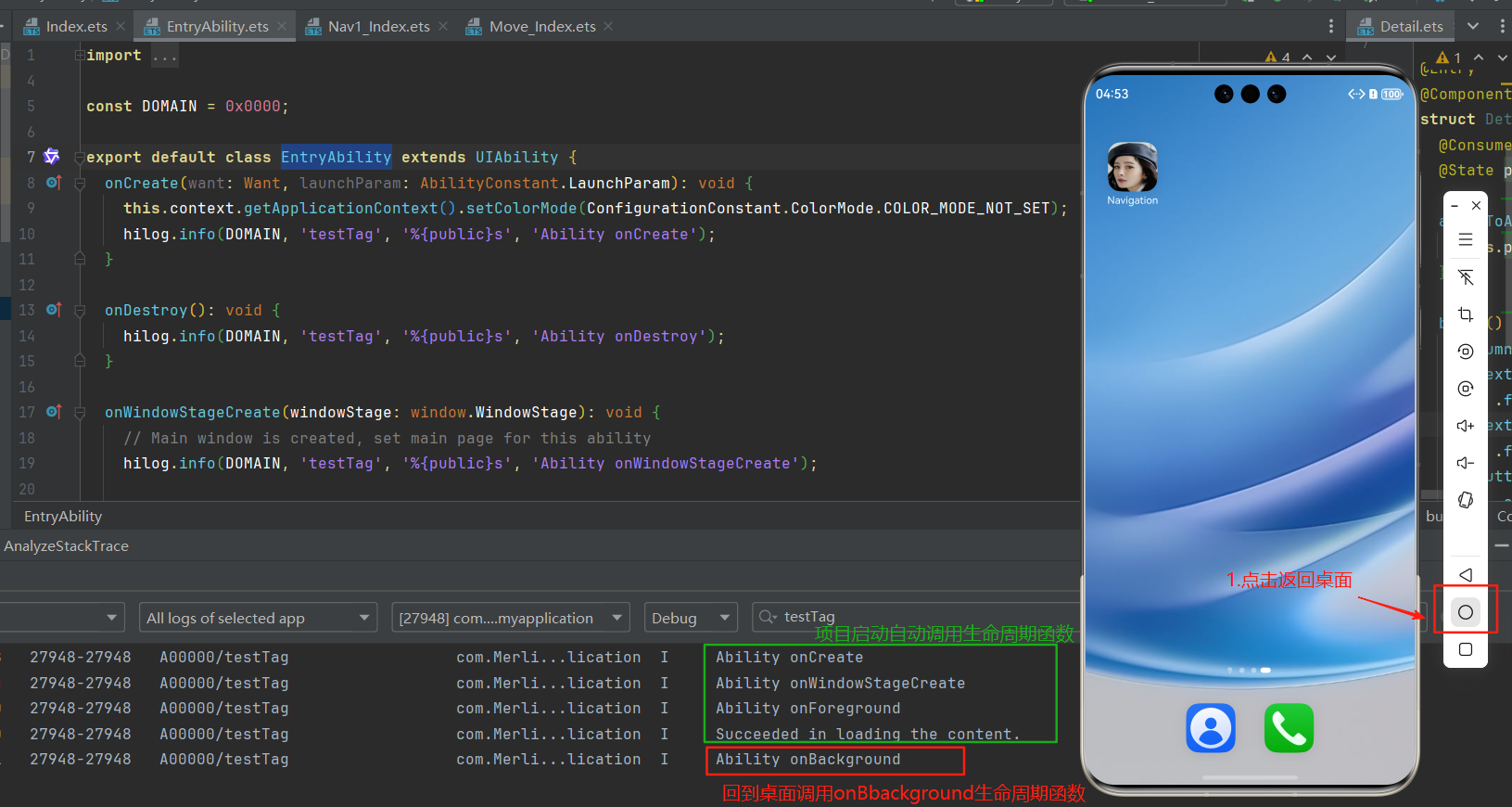Rotate emulator screen counterclockwise
This screenshot has width=1512, height=807.
[x=1465, y=352]
